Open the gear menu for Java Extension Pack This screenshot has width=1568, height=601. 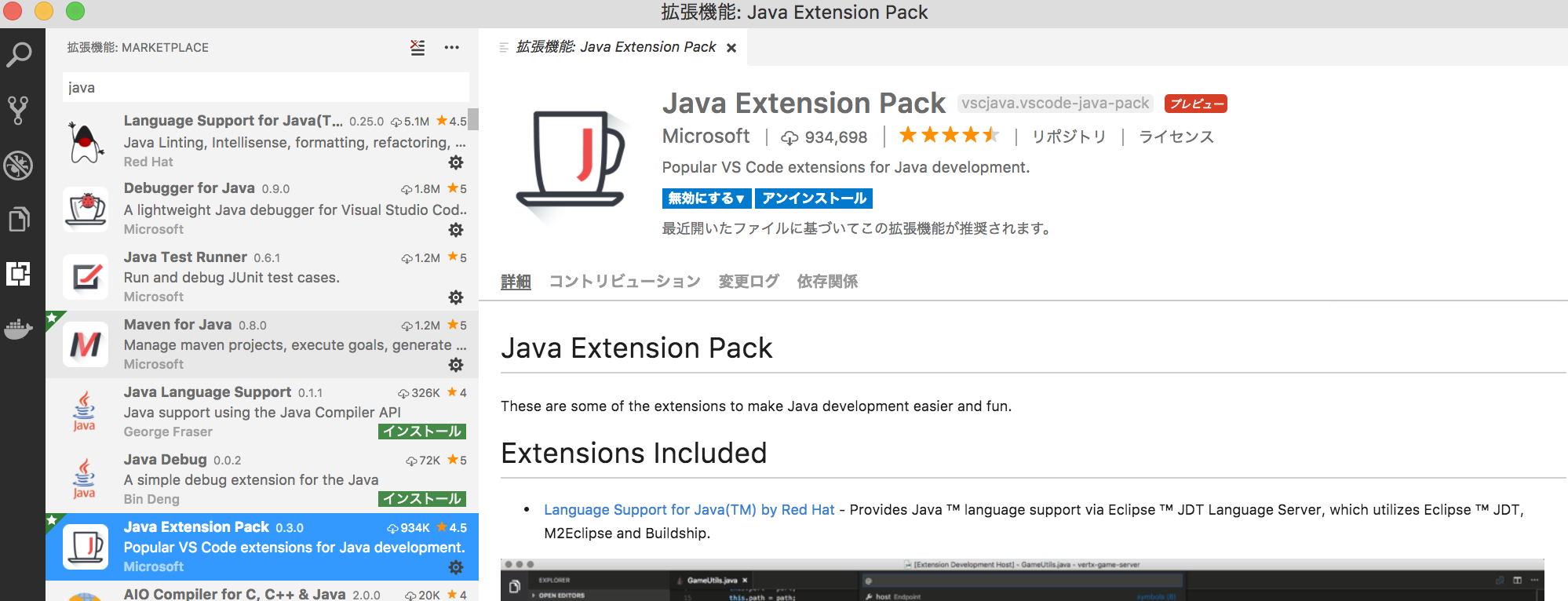coord(456,567)
